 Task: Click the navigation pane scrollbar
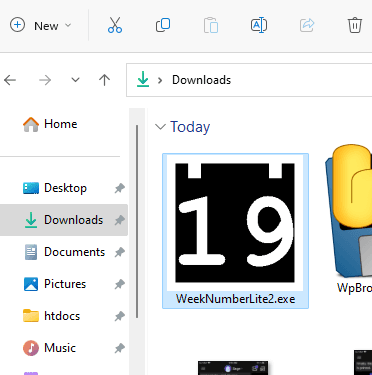[x=137, y=222]
